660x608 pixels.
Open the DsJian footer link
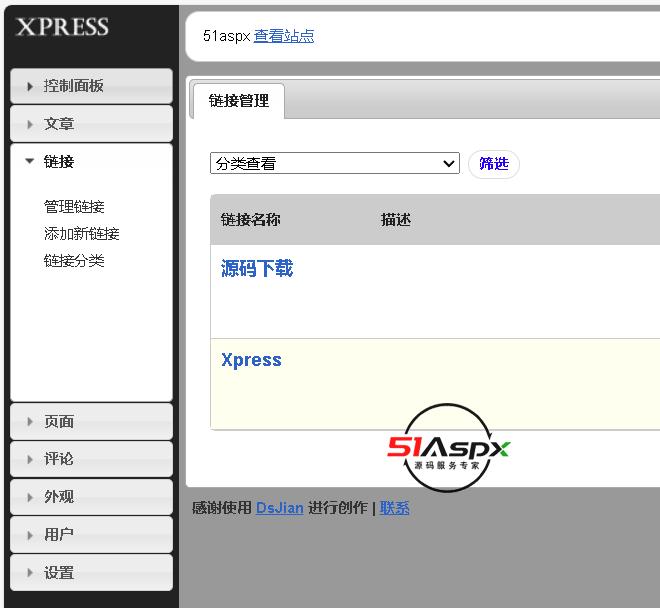pos(279,508)
